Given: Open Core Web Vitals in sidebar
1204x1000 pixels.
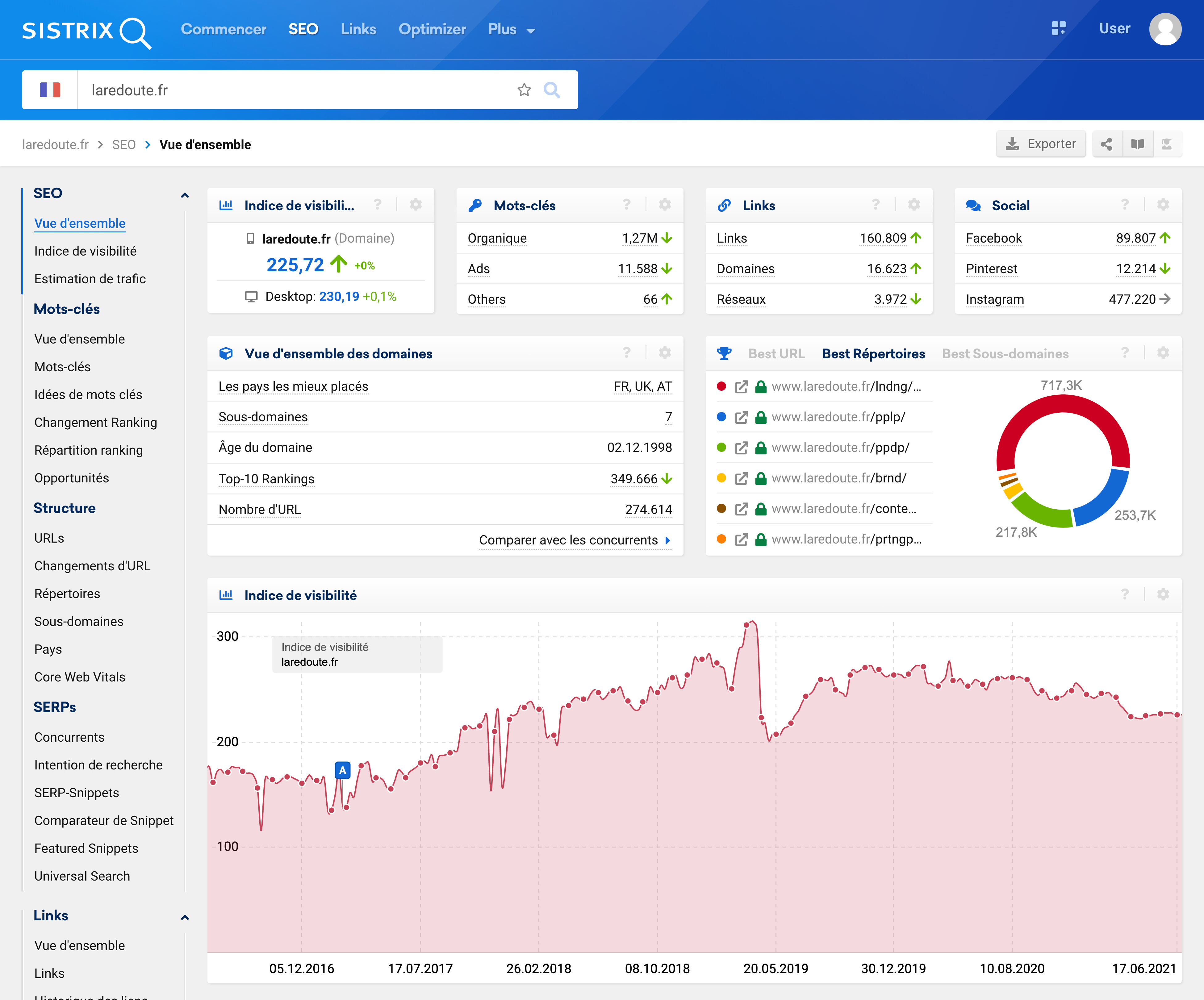Looking at the screenshot, I should [x=80, y=677].
